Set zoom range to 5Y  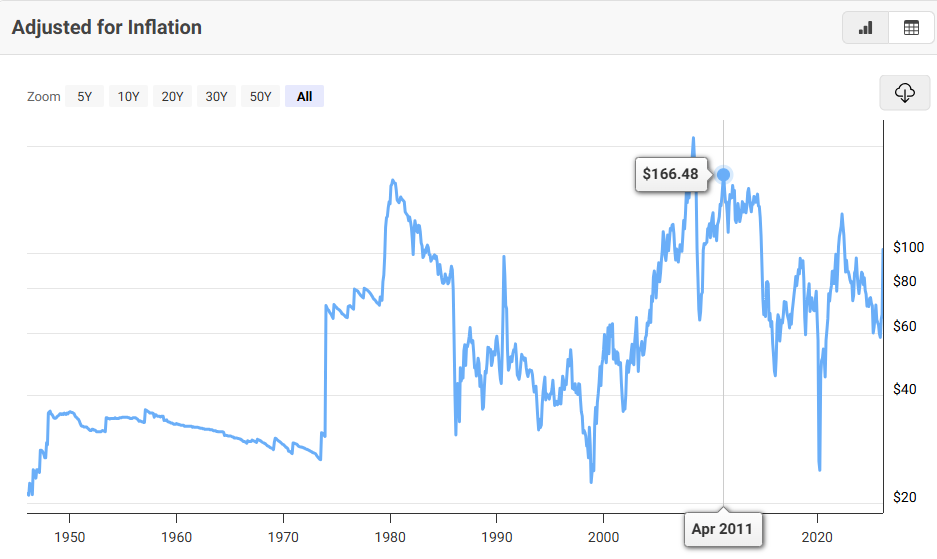(85, 97)
